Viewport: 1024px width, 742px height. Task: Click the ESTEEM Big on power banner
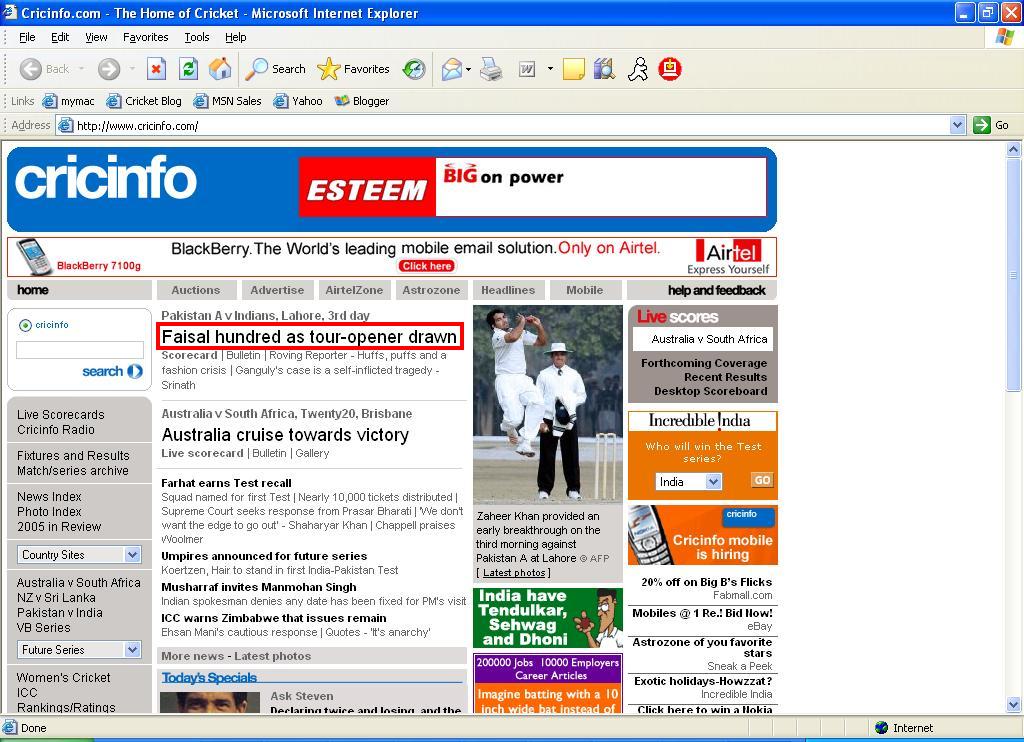coord(532,187)
